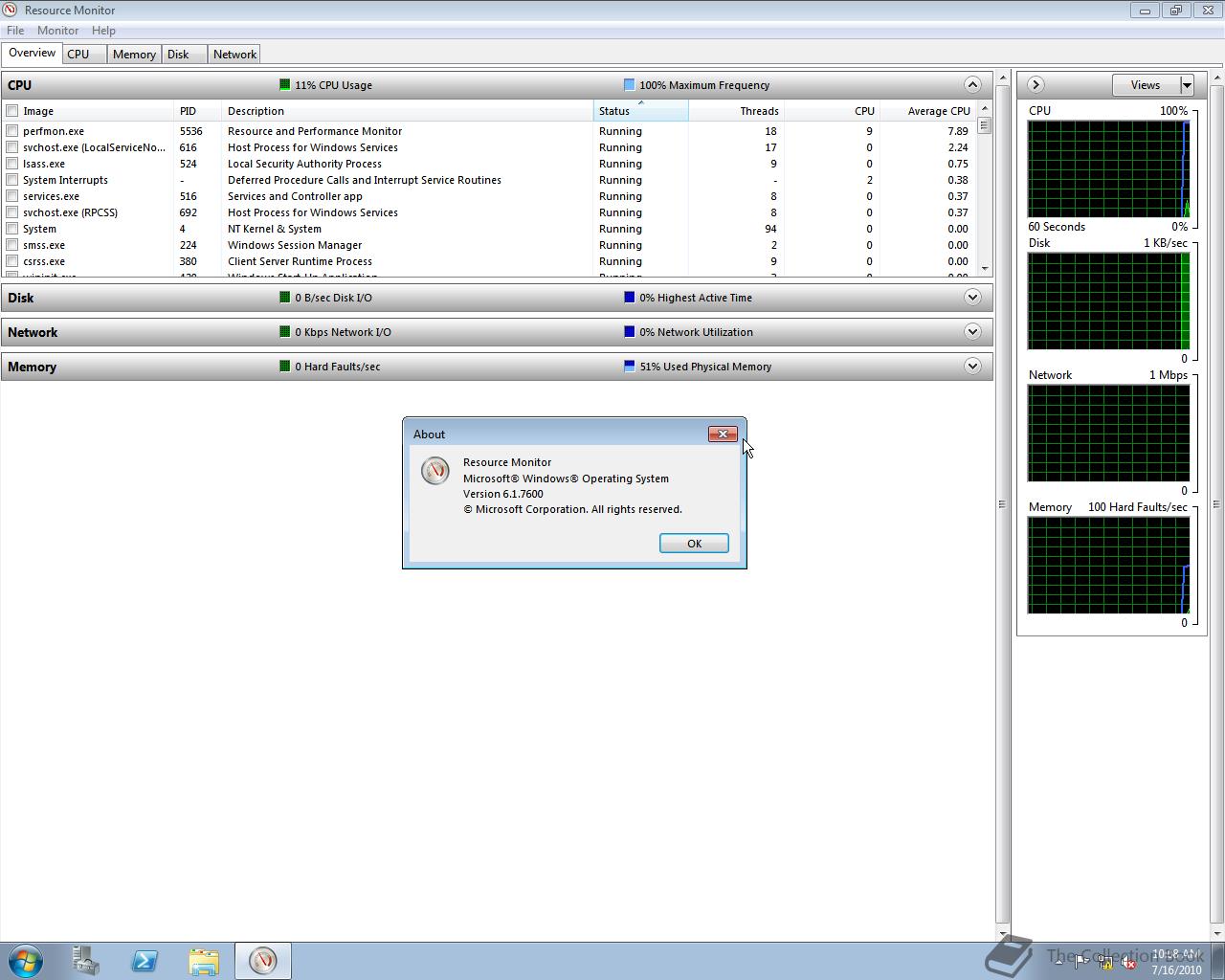Click OK in the About dialog

coord(694,543)
